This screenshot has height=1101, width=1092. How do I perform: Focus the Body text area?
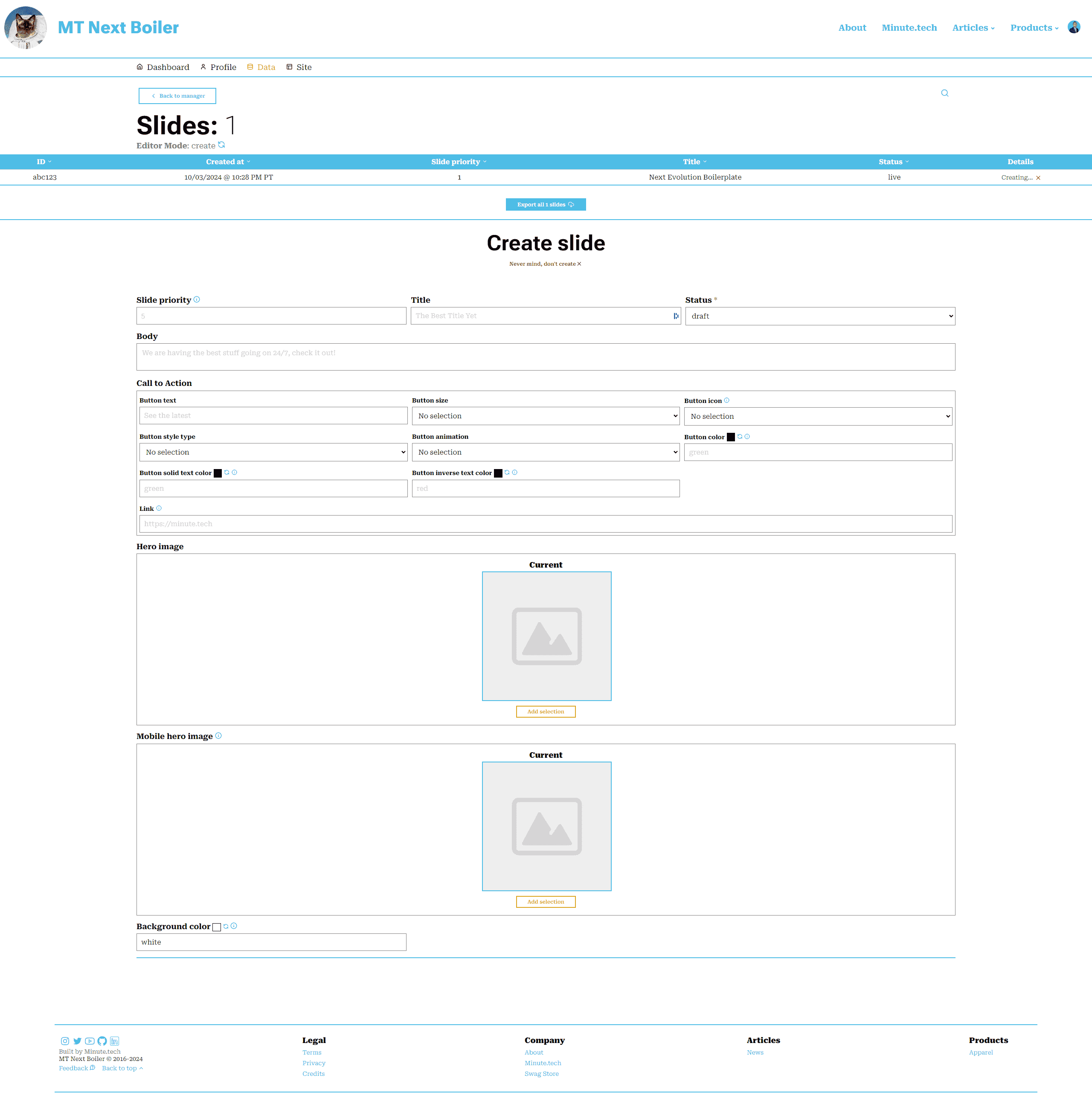[546, 357]
